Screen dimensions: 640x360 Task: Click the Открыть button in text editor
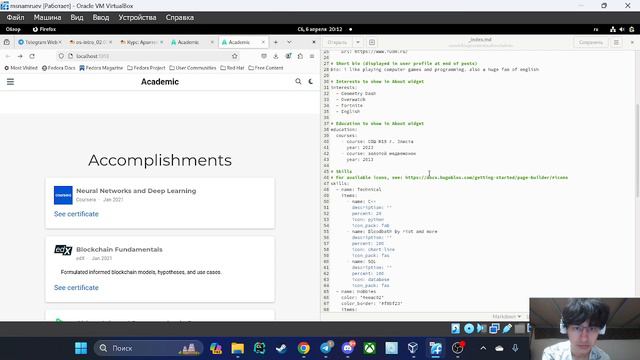pos(337,42)
